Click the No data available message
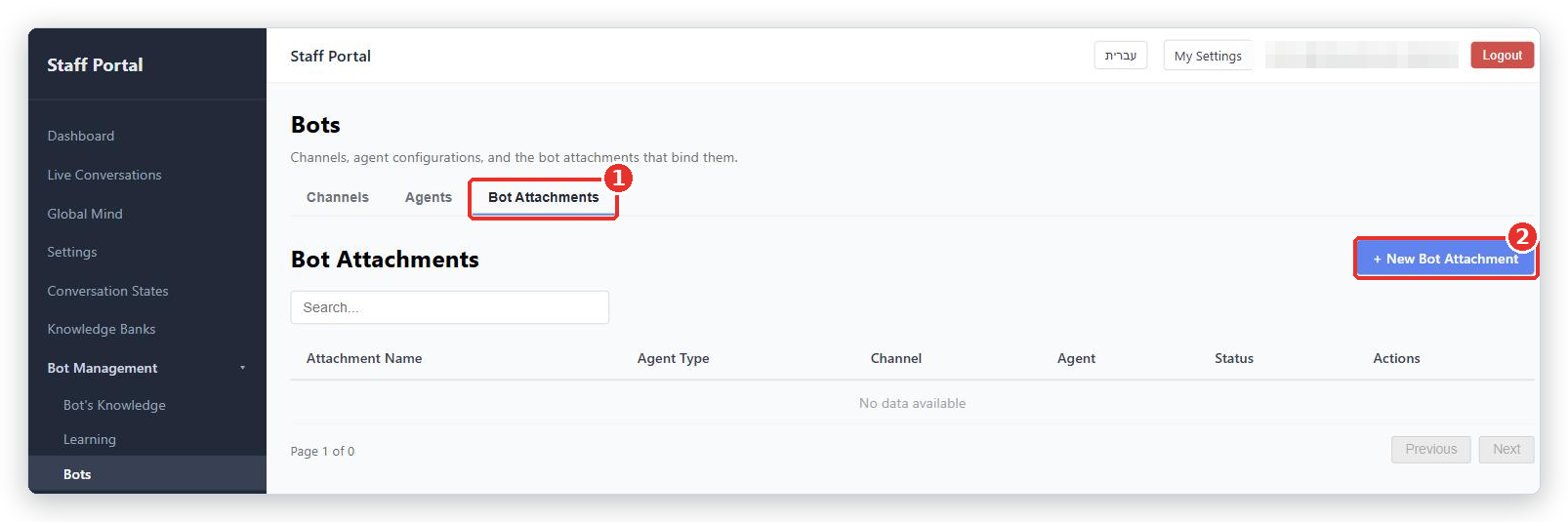The width and height of the screenshot is (1568, 522). coord(912,403)
